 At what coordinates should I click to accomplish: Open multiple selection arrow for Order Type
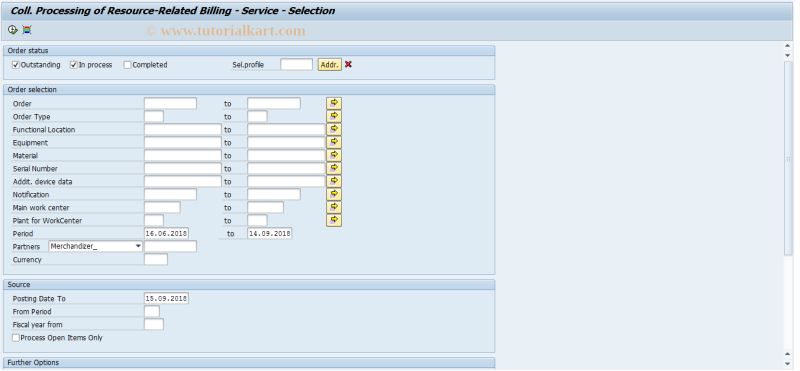coord(334,116)
